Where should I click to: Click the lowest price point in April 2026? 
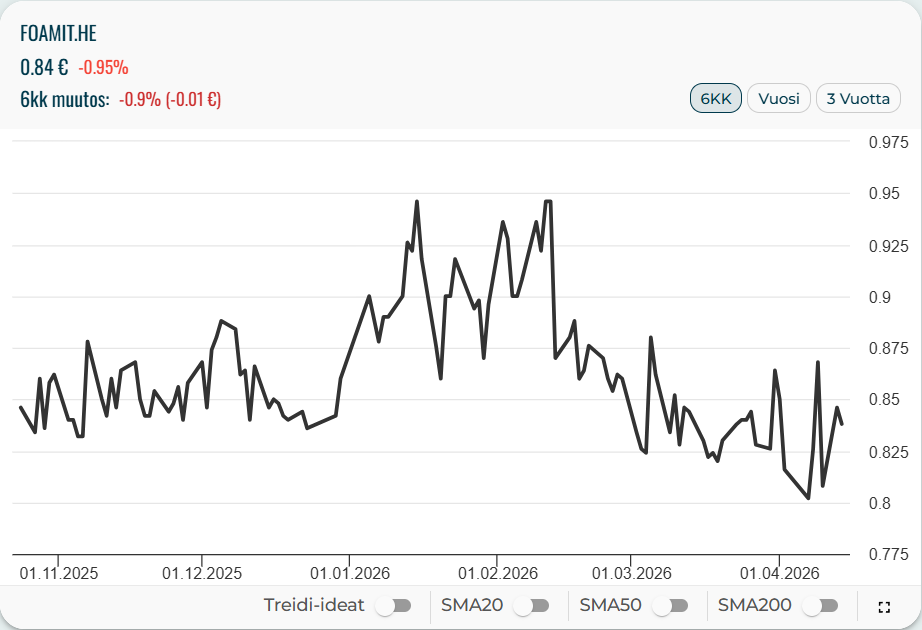pos(808,498)
